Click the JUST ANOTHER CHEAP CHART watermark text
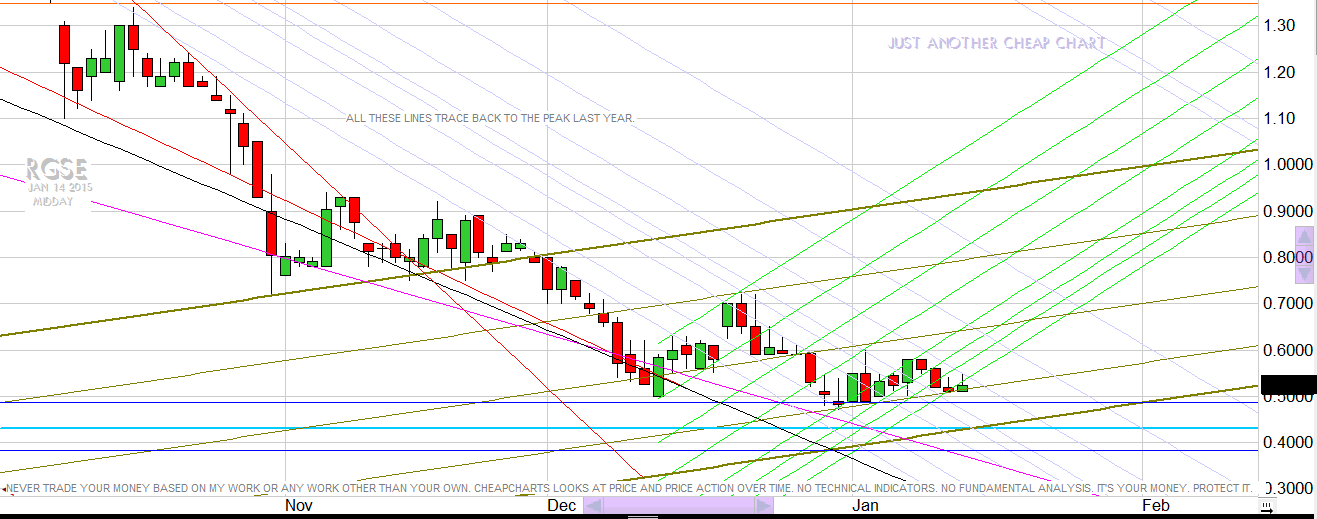 (x=996, y=44)
